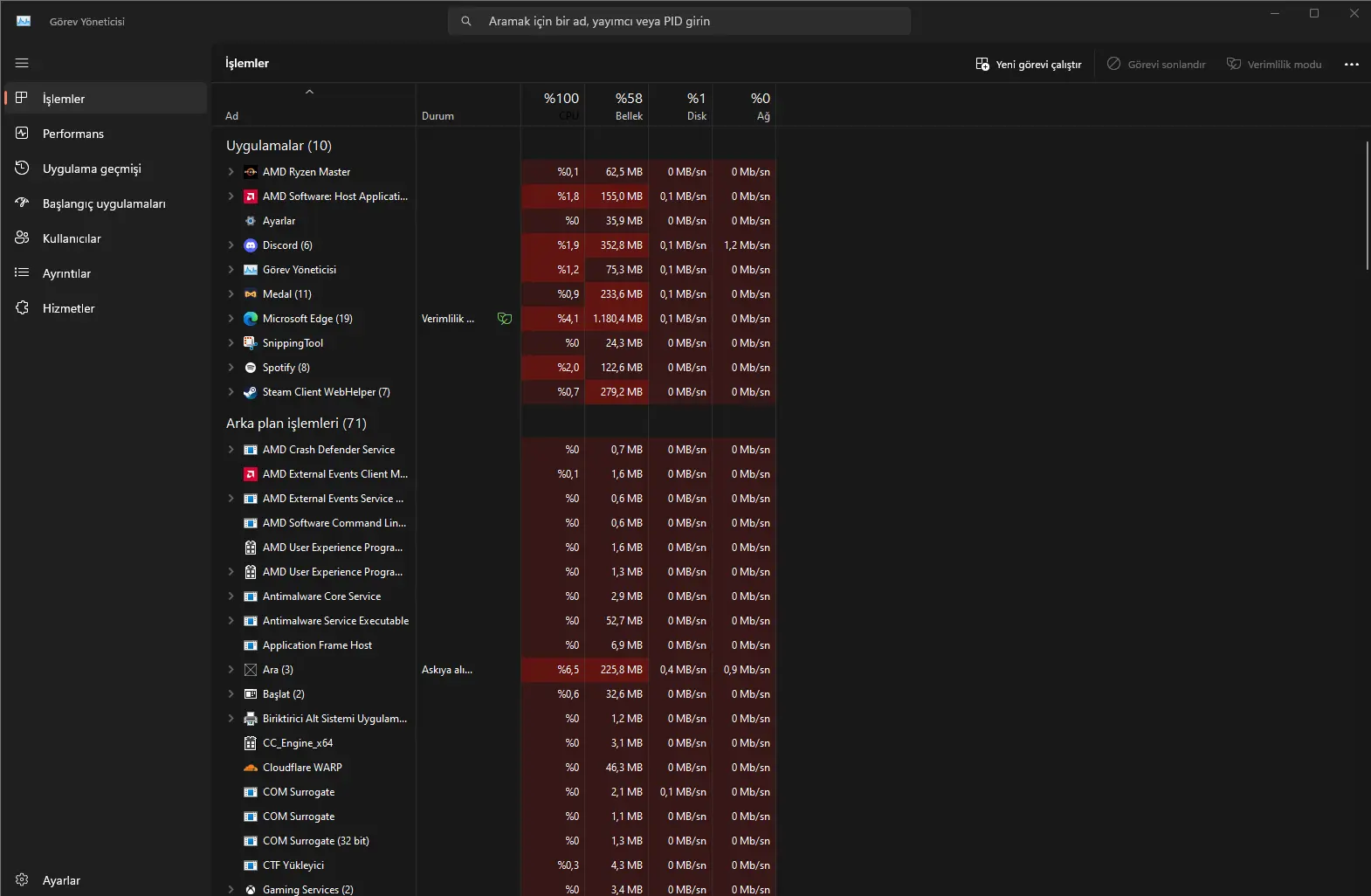1371x896 pixels.
Task: Sort by the Ağ column header
Action: [744, 105]
